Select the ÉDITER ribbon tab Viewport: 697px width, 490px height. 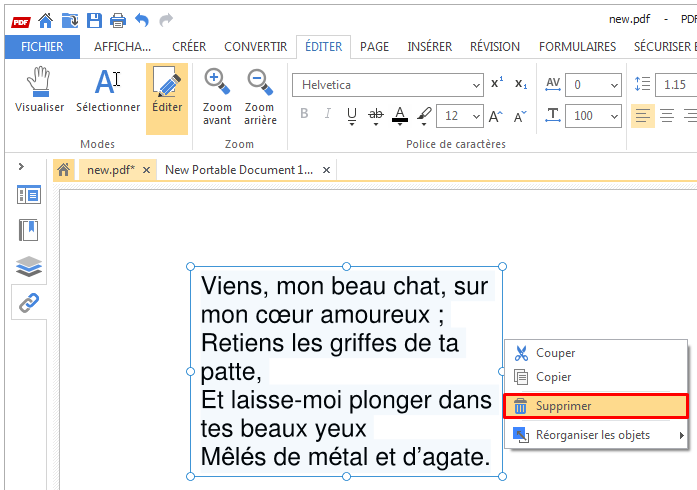(324, 47)
